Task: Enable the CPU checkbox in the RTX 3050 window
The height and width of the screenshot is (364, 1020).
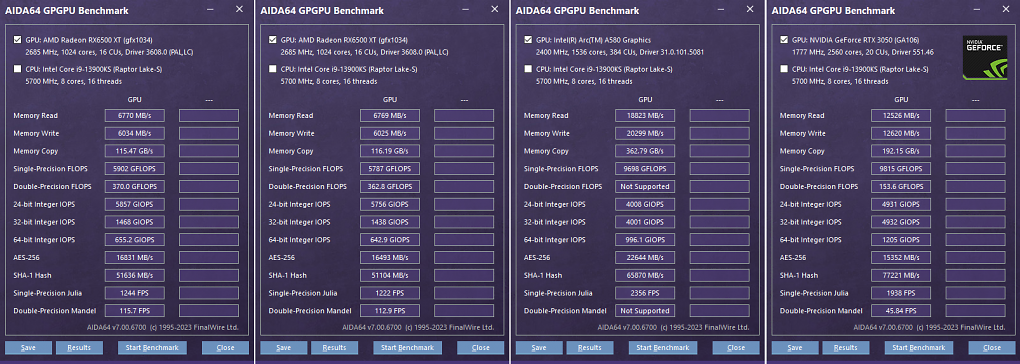Action: (784, 69)
